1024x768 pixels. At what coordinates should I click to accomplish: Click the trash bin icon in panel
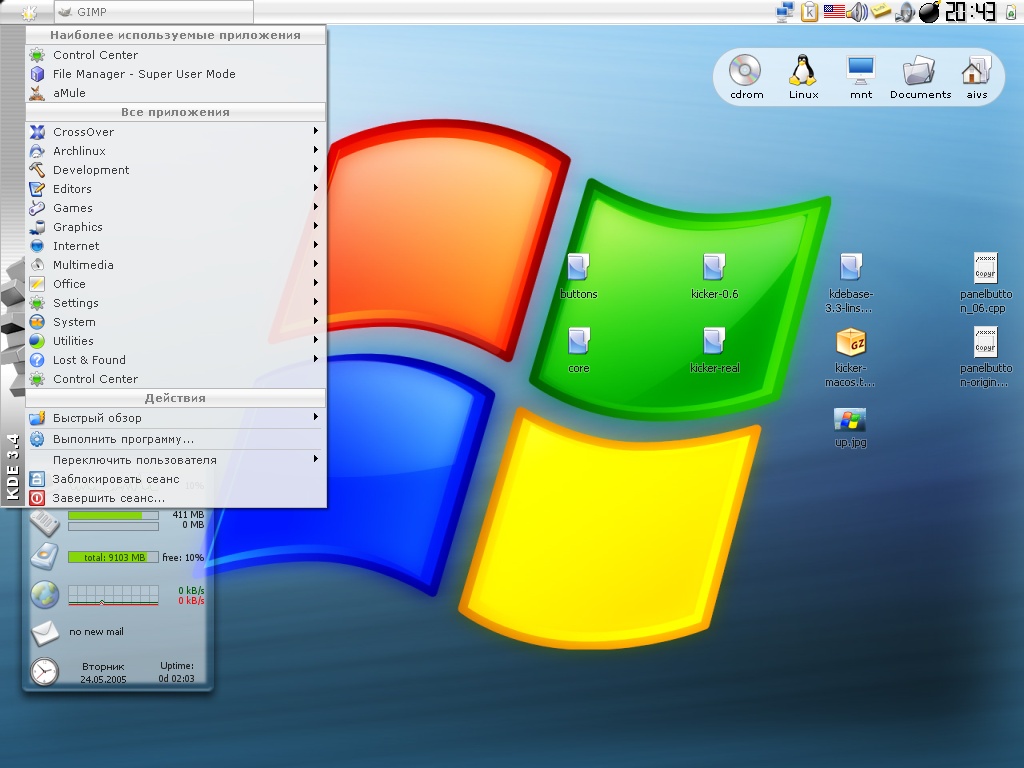click(x=1010, y=12)
